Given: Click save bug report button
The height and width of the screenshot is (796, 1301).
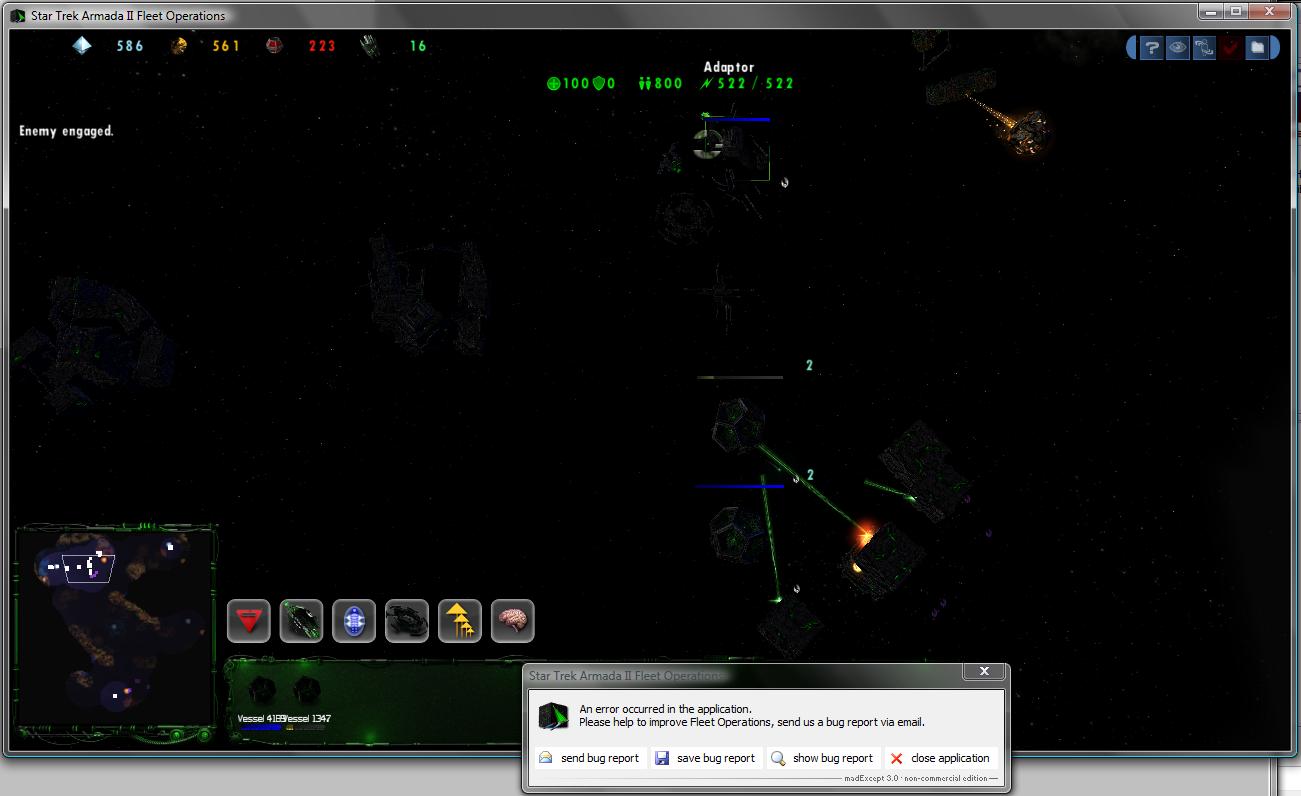Looking at the screenshot, I should (706, 758).
